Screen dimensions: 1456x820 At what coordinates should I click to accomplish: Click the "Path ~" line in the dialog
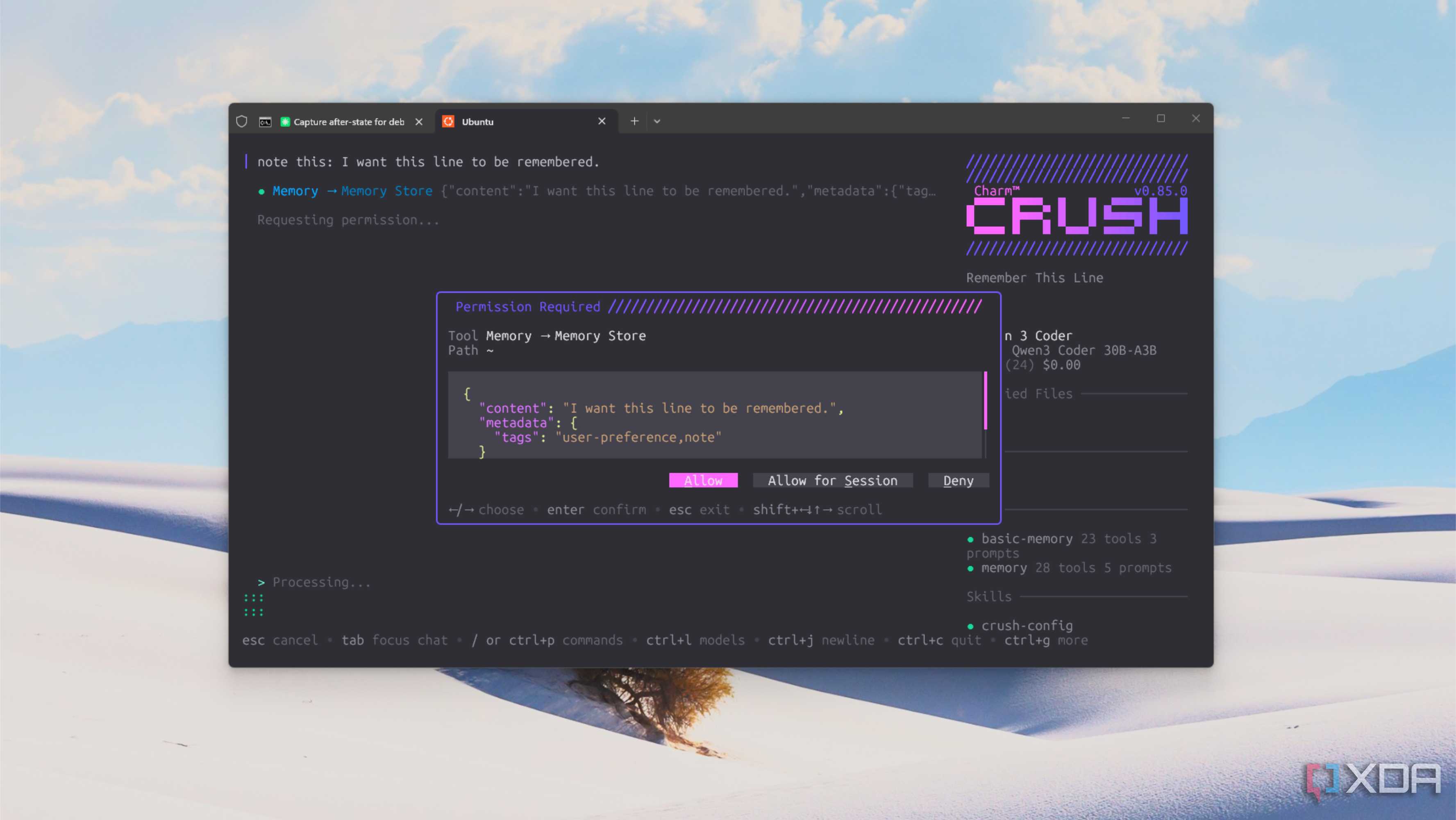tap(471, 351)
